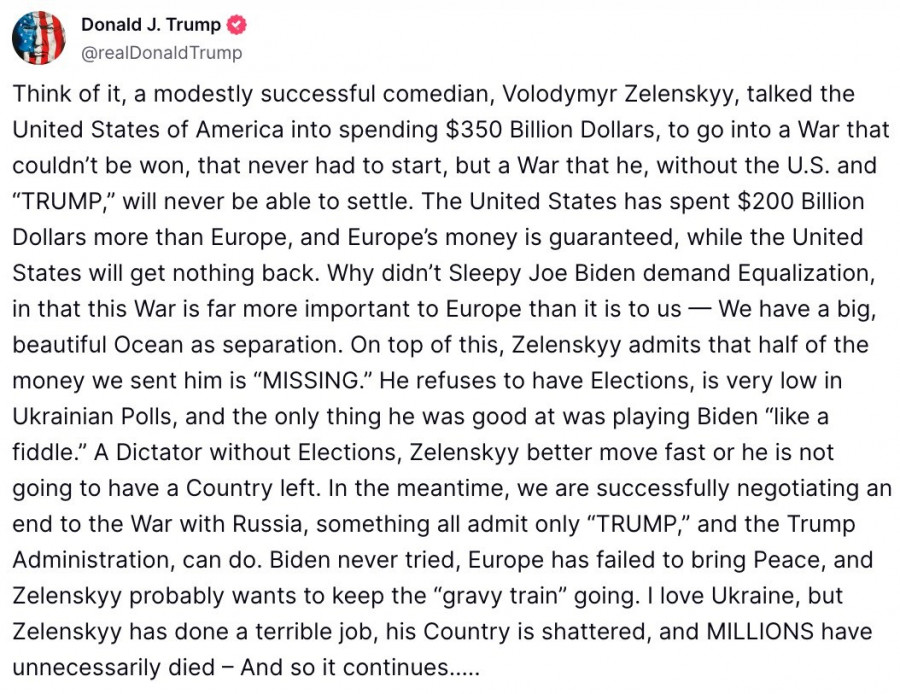Click the verified checkmark badge
Image resolution: width=900 pixels, height=694 pixels.
(238, 26)
